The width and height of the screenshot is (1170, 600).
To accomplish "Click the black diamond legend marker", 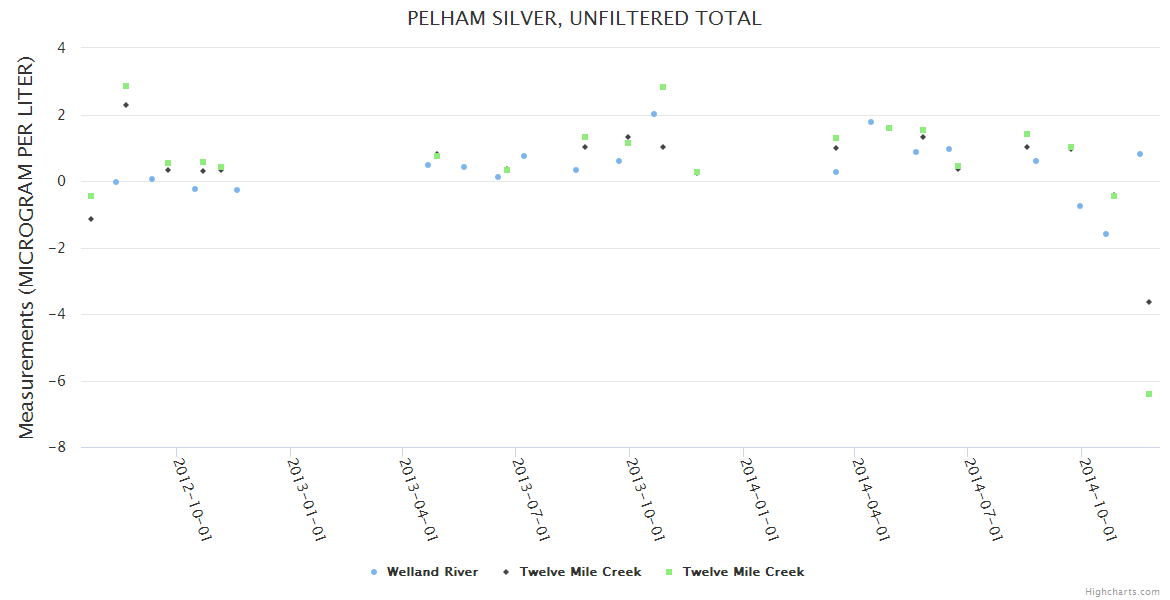I will pyautogui.click(x=507, y=572).
